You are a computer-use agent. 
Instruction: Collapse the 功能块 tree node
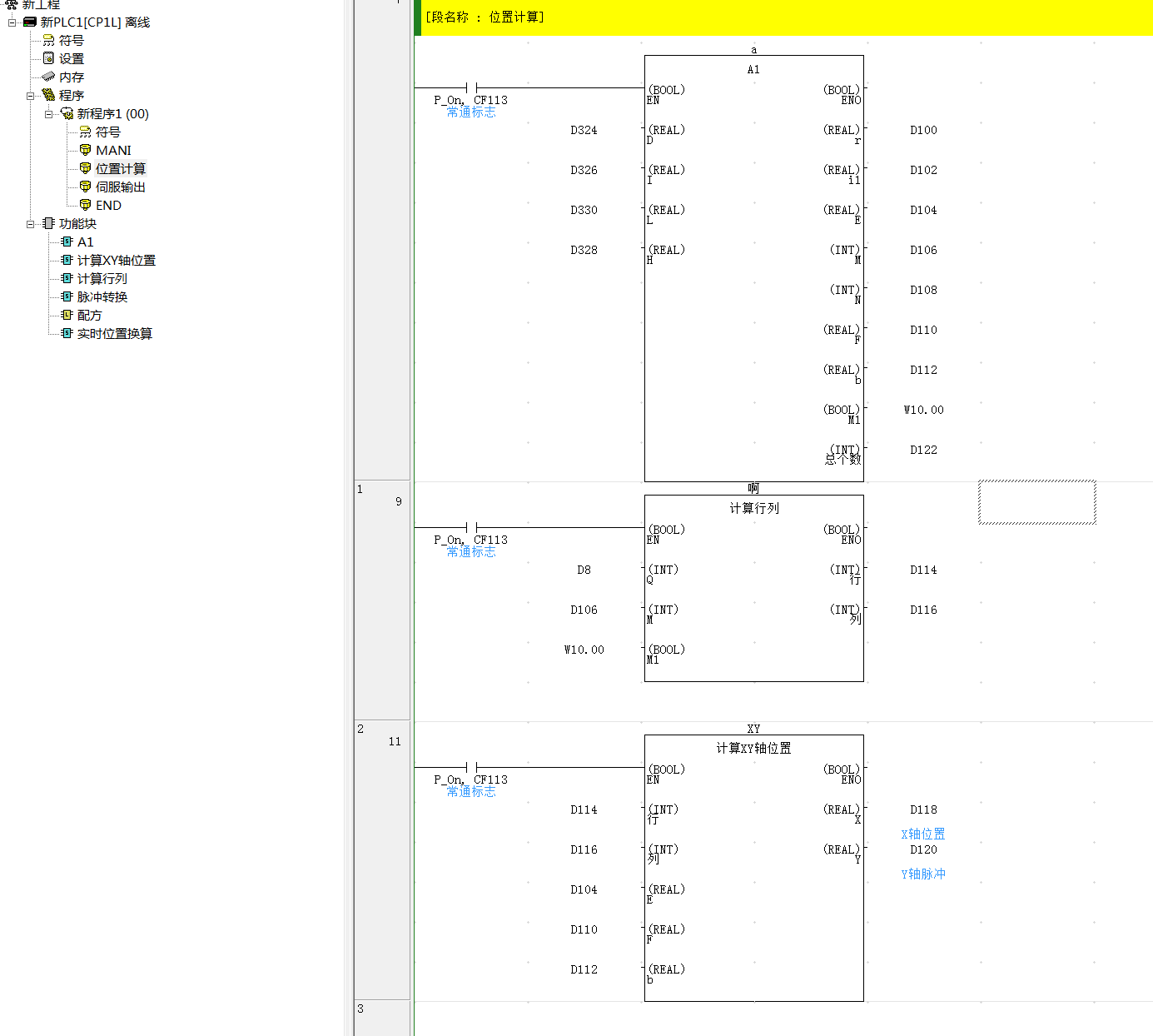[30, 224]
